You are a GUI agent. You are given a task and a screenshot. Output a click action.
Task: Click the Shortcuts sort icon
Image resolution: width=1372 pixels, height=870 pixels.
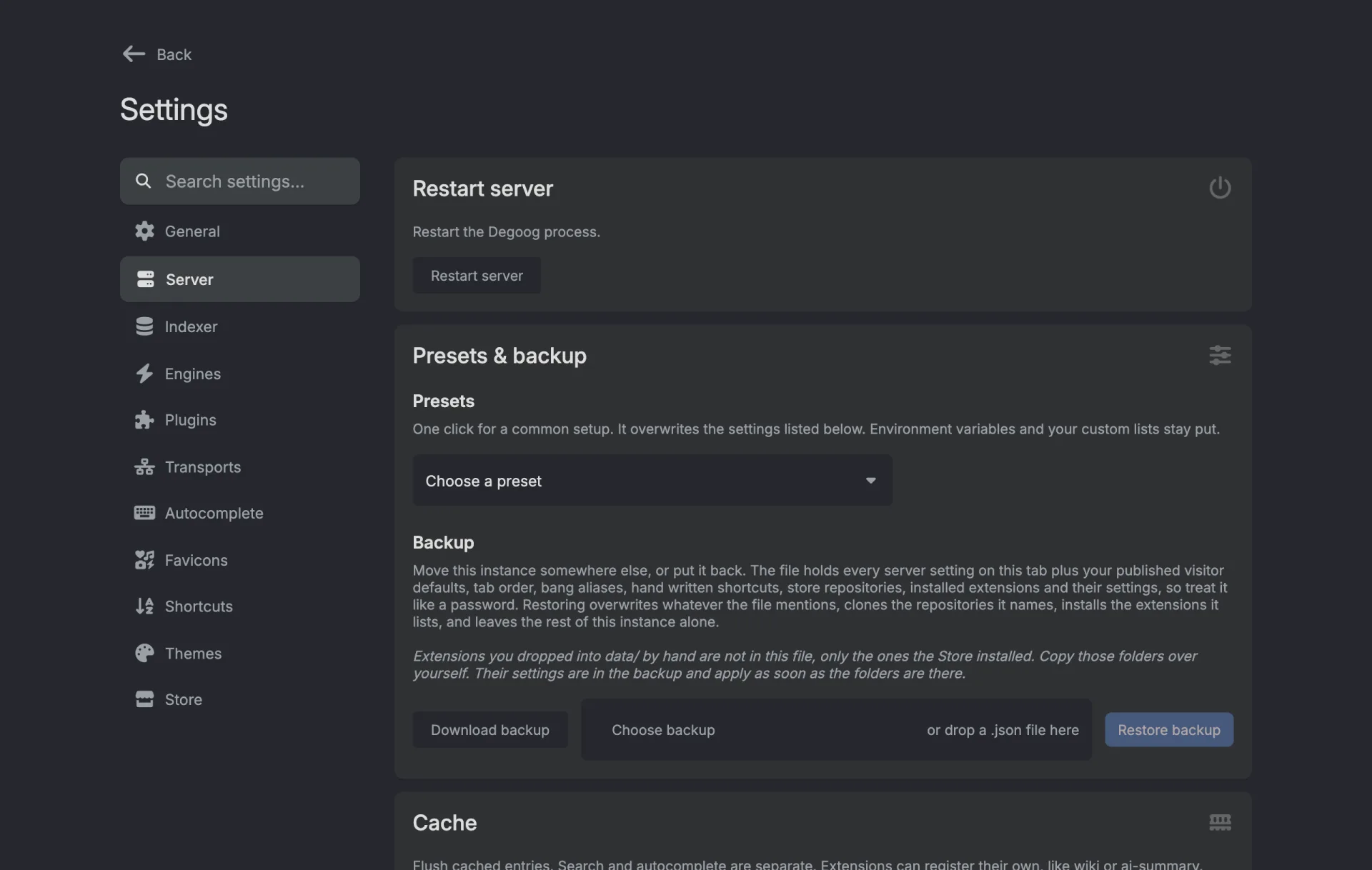144,606
